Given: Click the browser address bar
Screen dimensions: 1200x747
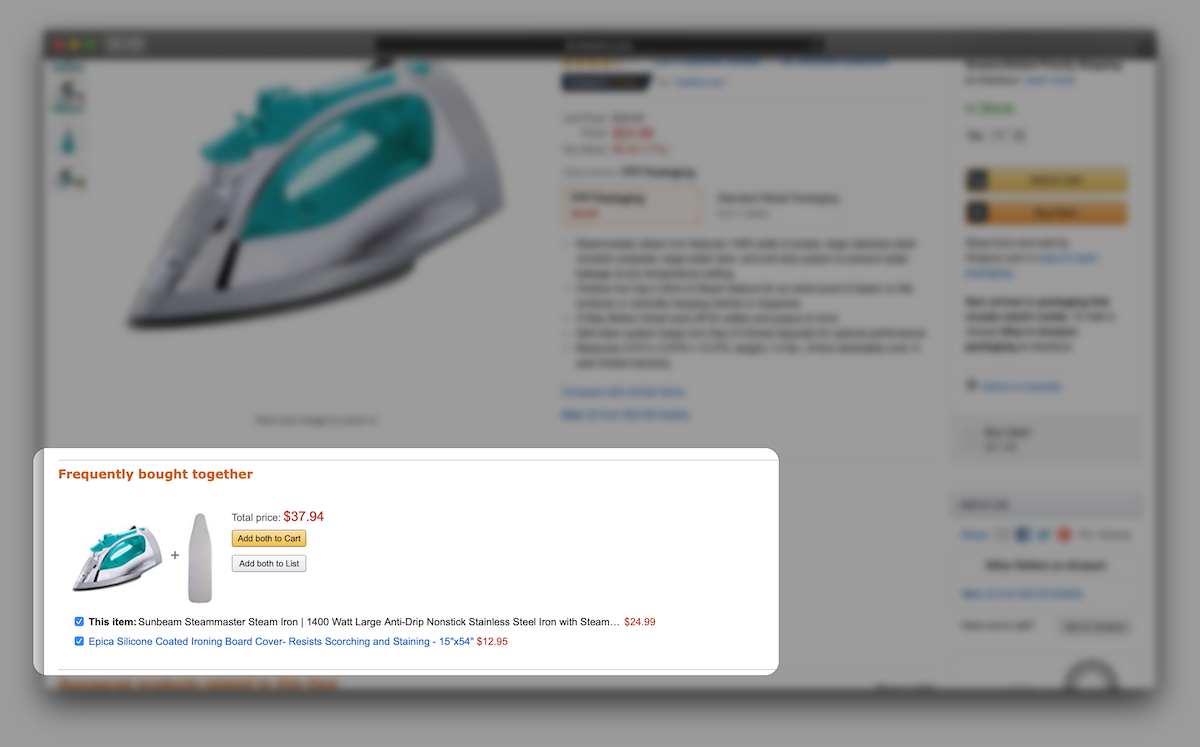Looking at the screenshot, I should tap(600, 45).
